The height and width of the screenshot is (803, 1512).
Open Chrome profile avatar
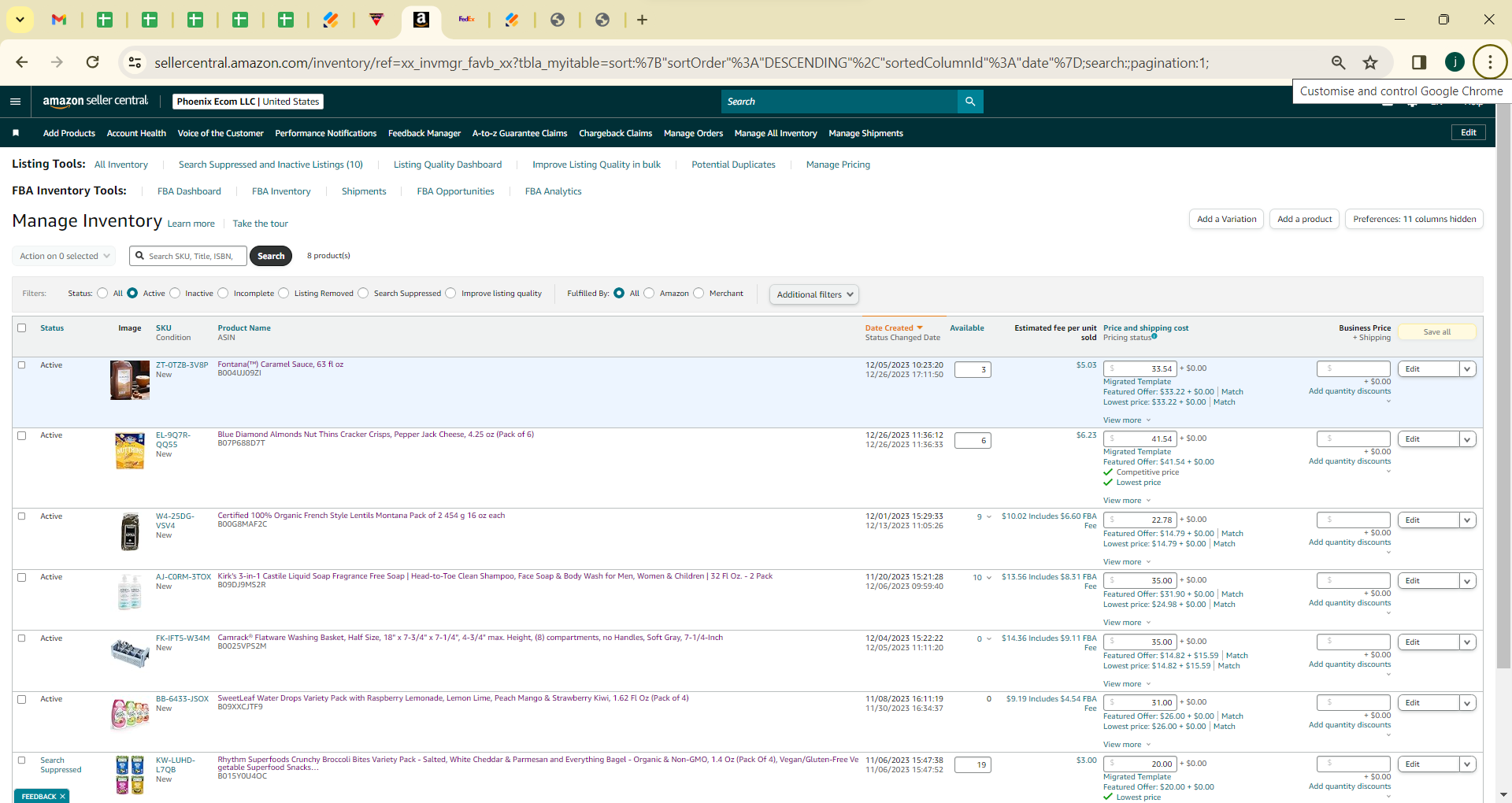[x=1455, y=62]
